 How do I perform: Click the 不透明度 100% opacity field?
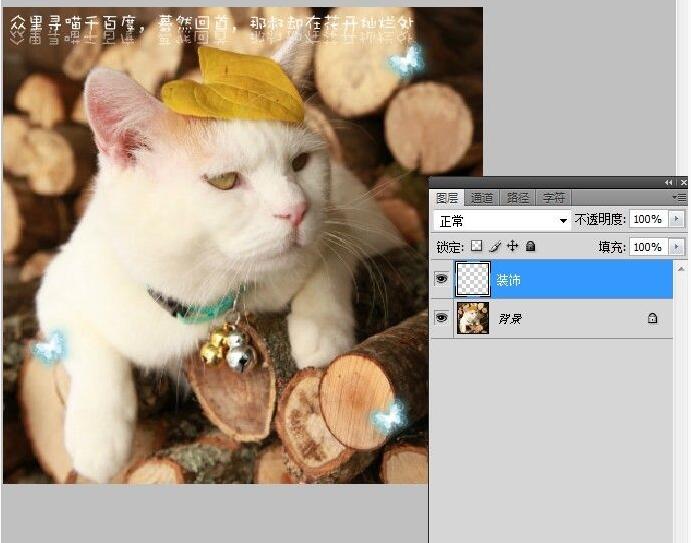pos(648,219)
